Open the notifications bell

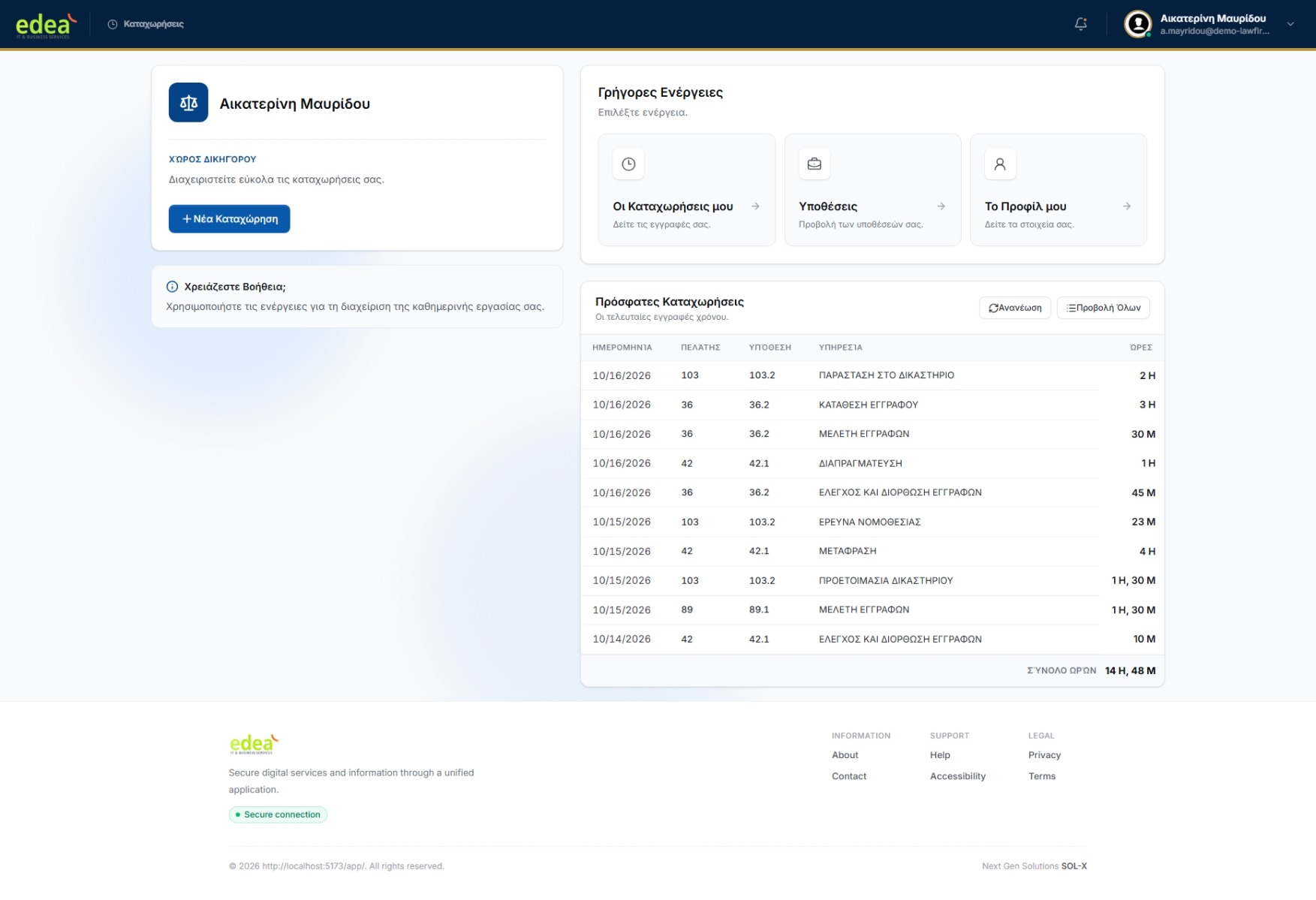point(1080,24)
